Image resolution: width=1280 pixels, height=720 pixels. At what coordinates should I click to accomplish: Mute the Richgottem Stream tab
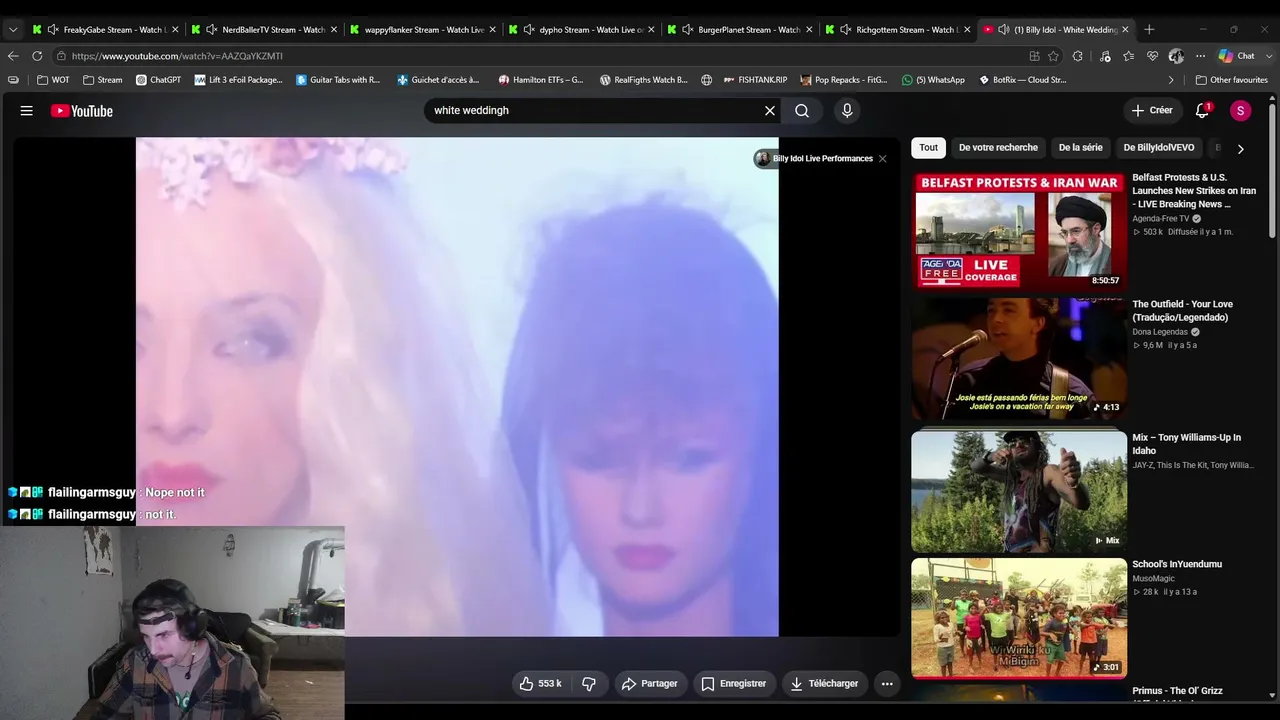point(845,30)
